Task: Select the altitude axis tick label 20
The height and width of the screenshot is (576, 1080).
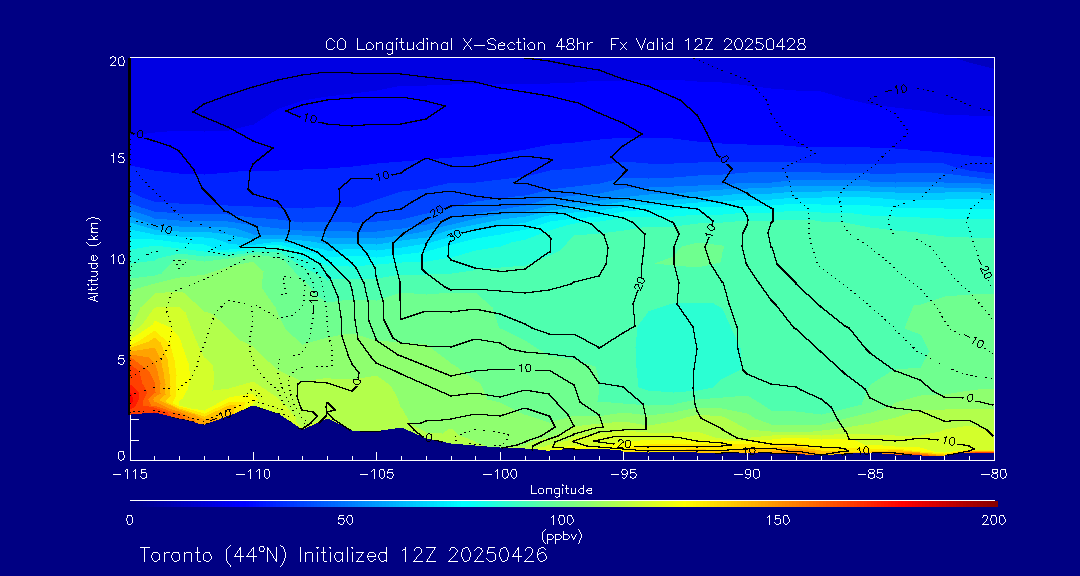Action: coord(116,61)
